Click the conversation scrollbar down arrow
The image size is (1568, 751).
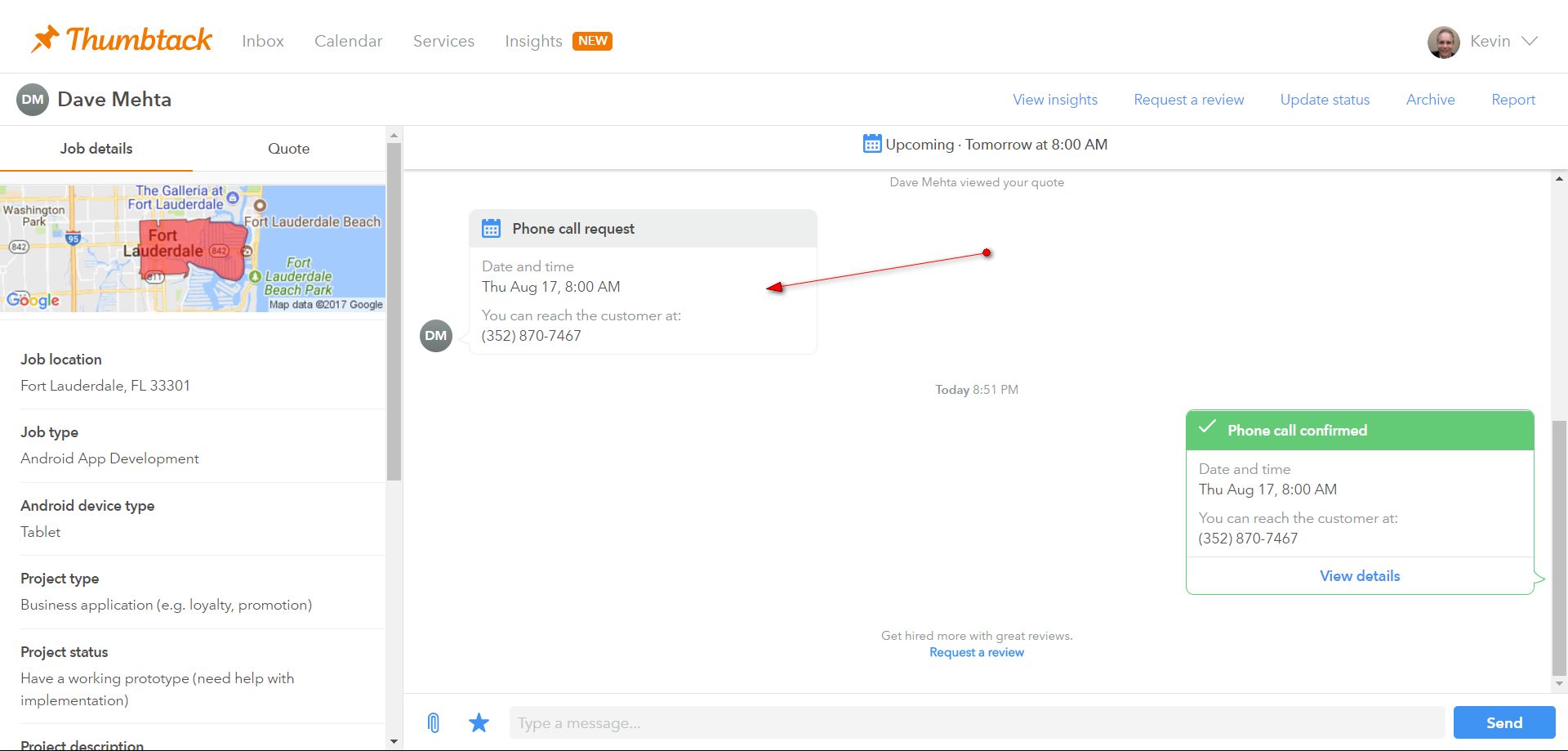[1559, 684]
